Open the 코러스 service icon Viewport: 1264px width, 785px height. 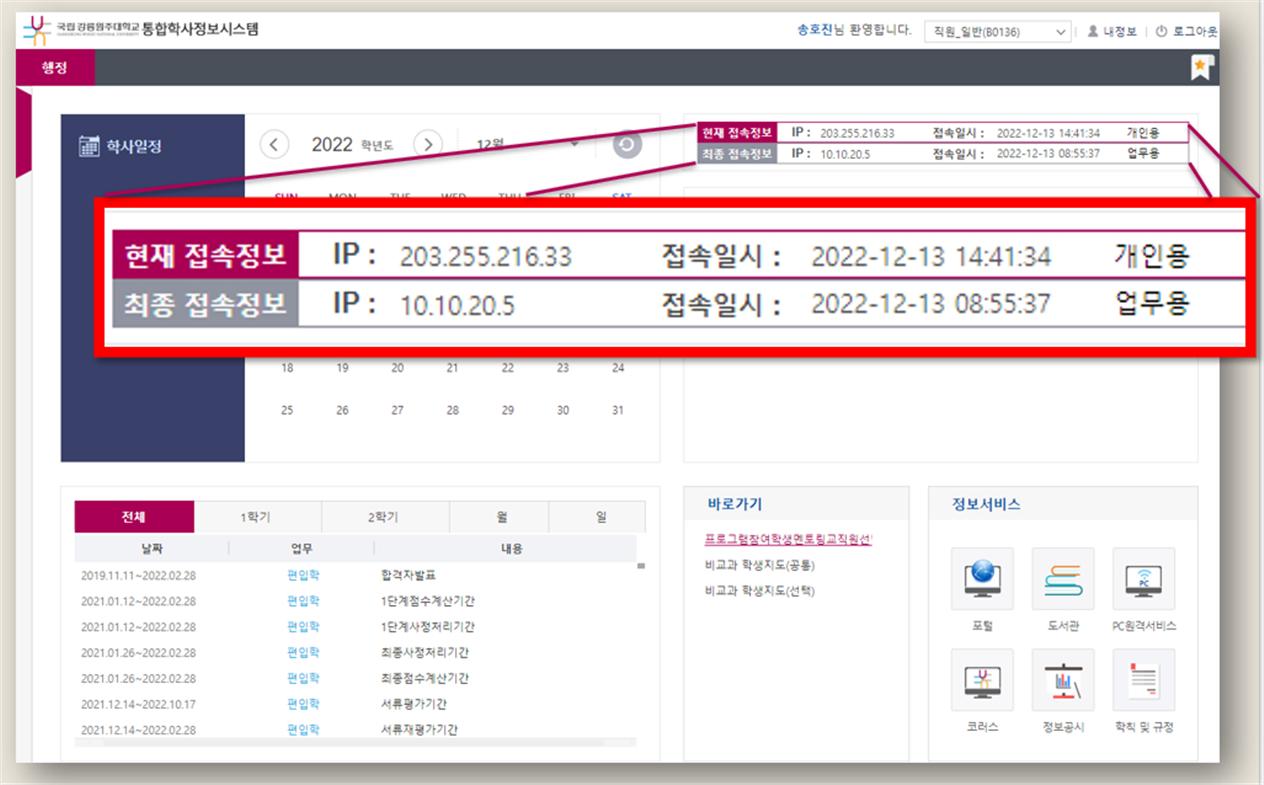pyautogui.click(x=982, y=680)
